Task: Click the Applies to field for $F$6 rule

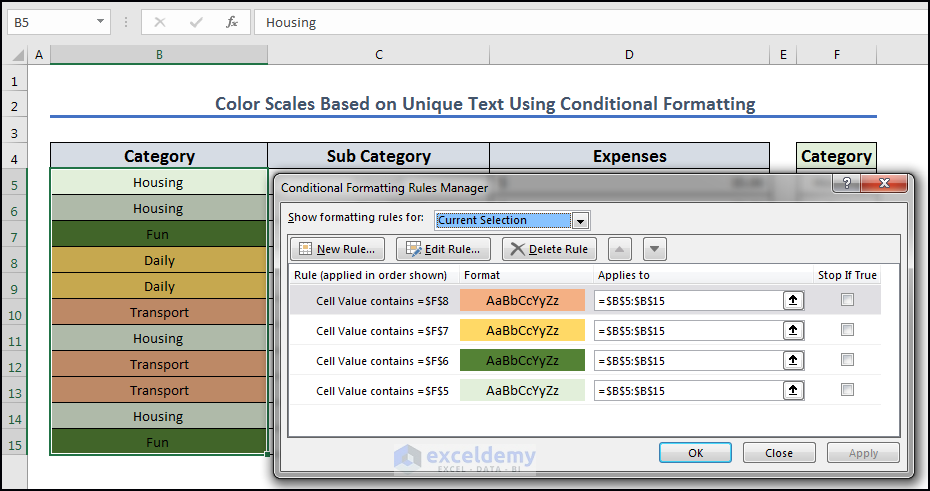Action: click(x=686, y=360)
